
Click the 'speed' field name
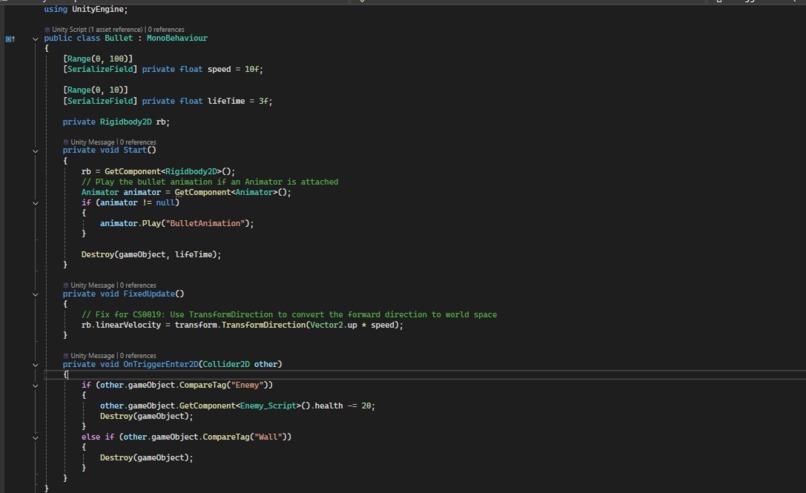pos(219,69)
